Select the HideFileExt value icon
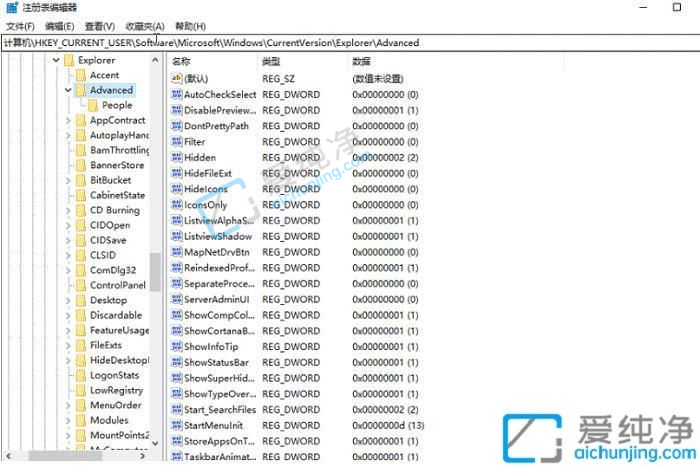Viewport: 700px width, 467px height. tap(177, 173)
